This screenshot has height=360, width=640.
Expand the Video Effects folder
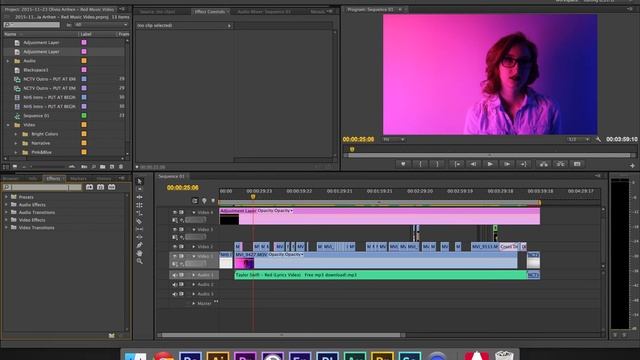click(6, 220)
